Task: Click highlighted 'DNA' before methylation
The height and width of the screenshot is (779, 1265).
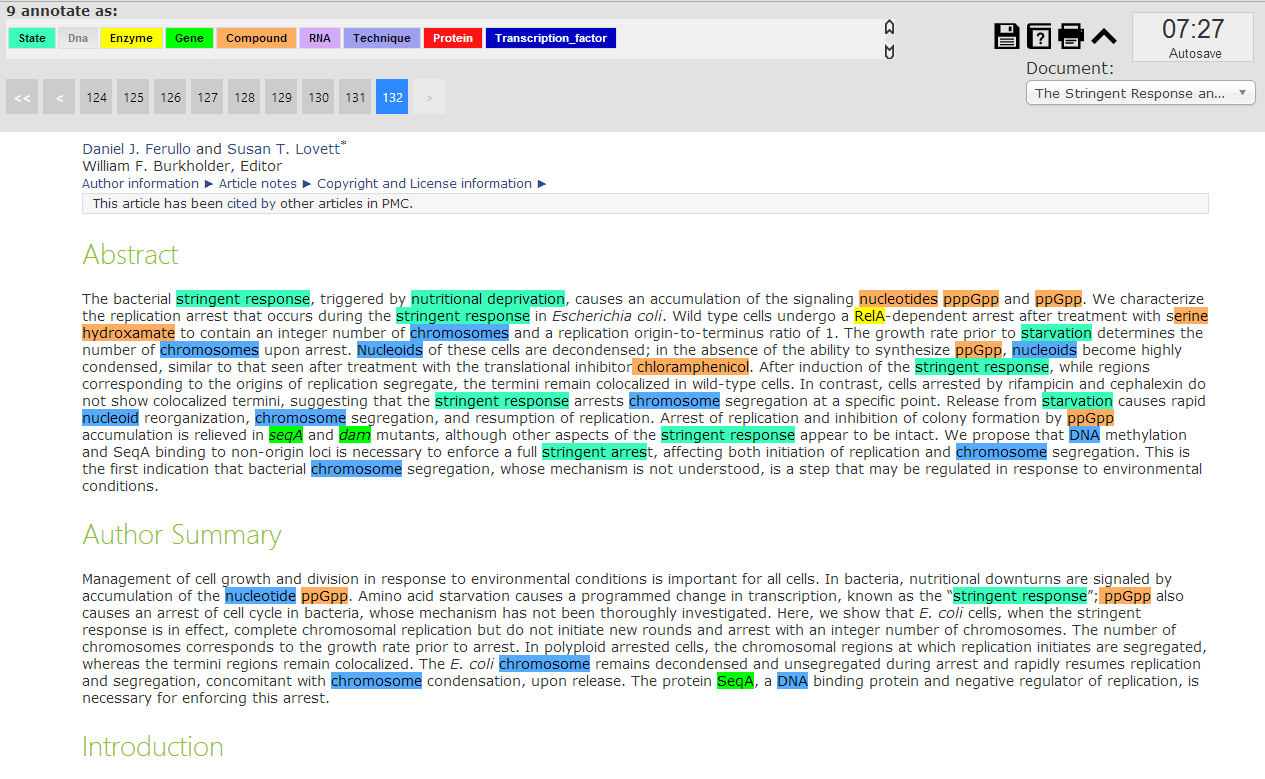Action: coord(1084,435)
